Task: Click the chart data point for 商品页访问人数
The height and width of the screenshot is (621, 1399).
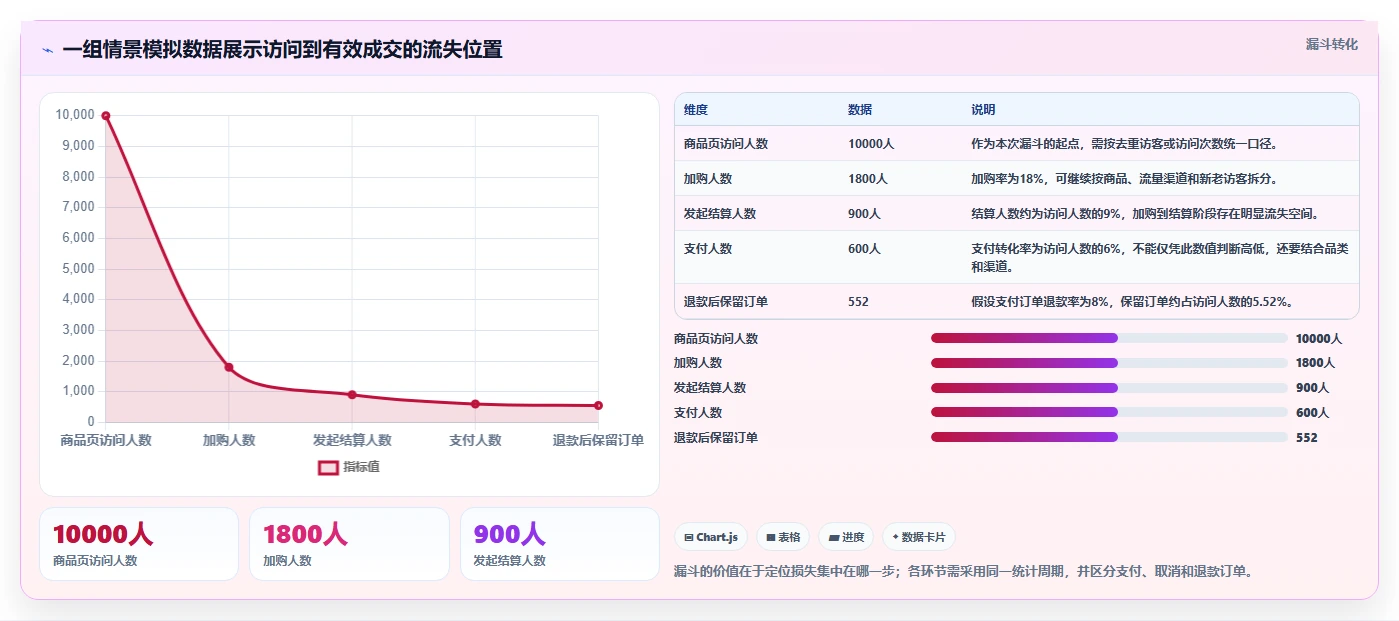Action: click(x=105, y=115)
